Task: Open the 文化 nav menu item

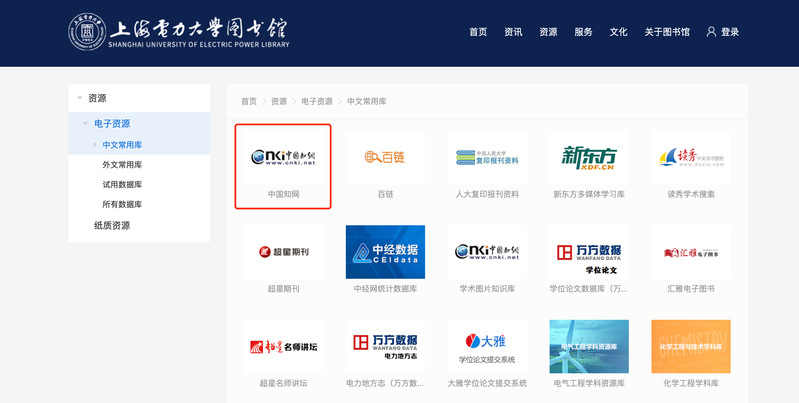Action: point(619,32)
